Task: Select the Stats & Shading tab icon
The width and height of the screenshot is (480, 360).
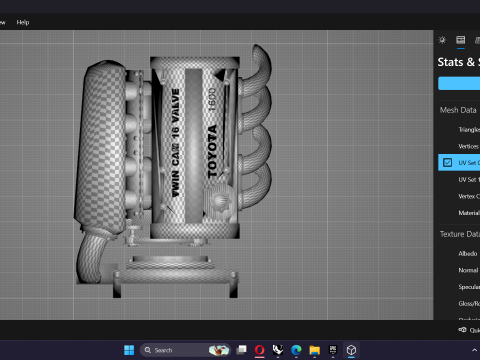Action: (461, 40)
